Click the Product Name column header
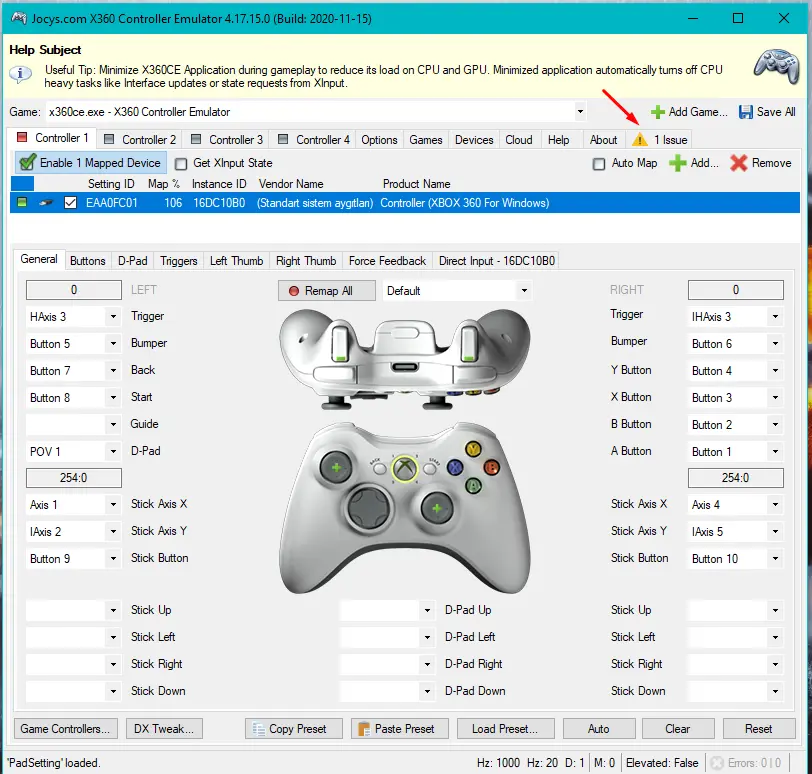Screen dimensions: 812x774 click(416, 184)
